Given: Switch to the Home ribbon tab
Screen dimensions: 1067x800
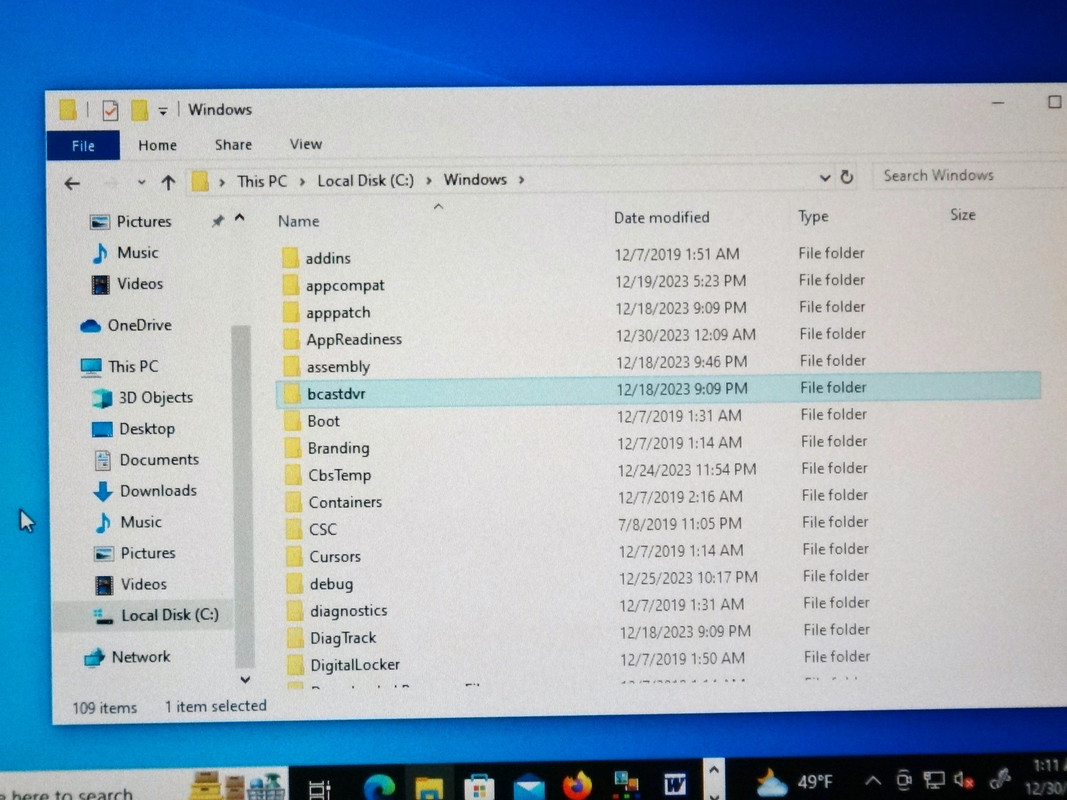Looking at the screenshot, I should point(157,145).
